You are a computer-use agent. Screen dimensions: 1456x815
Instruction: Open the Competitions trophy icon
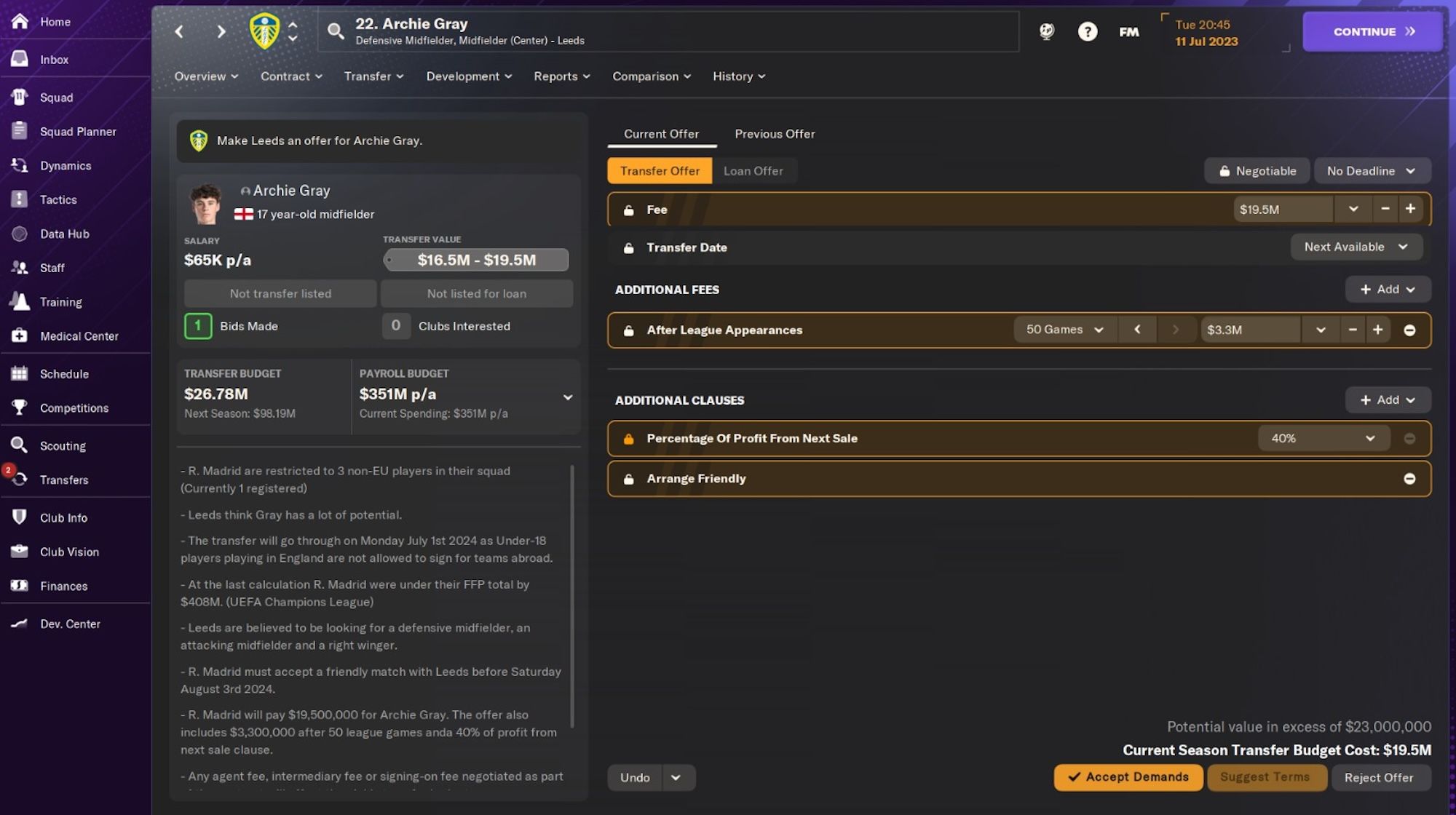20,407
